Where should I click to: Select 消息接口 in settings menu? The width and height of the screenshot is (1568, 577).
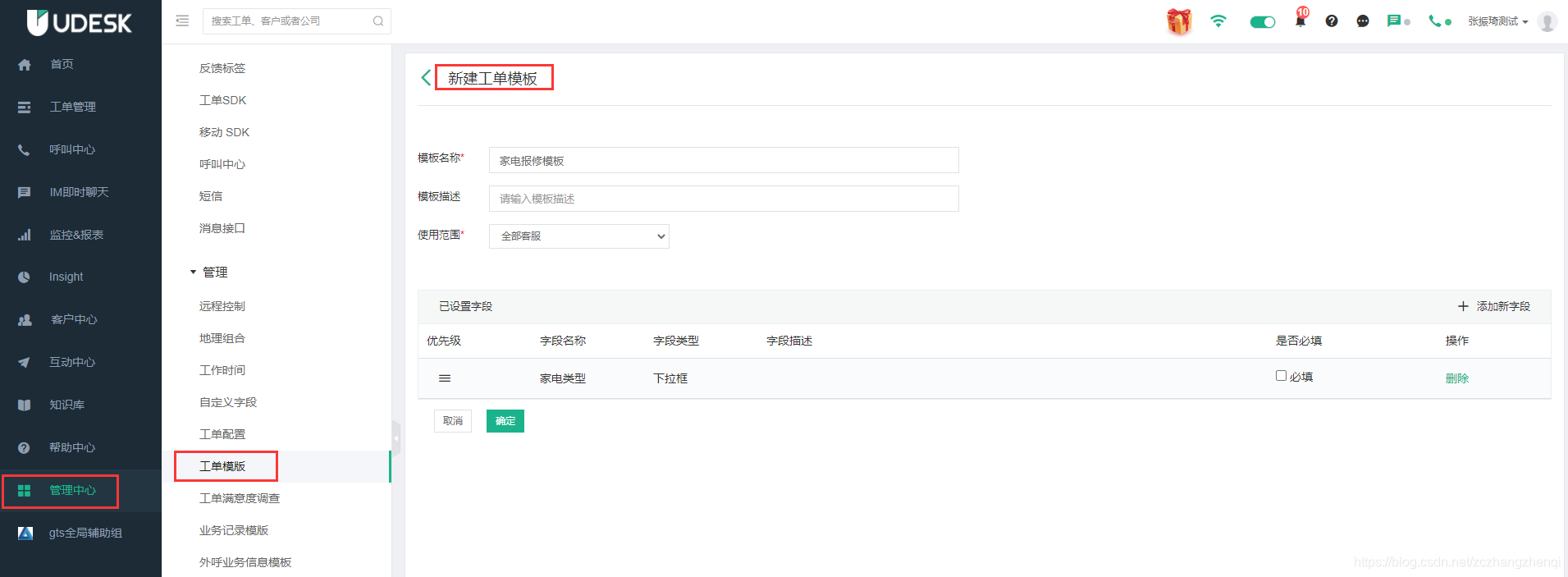[222, 228]
